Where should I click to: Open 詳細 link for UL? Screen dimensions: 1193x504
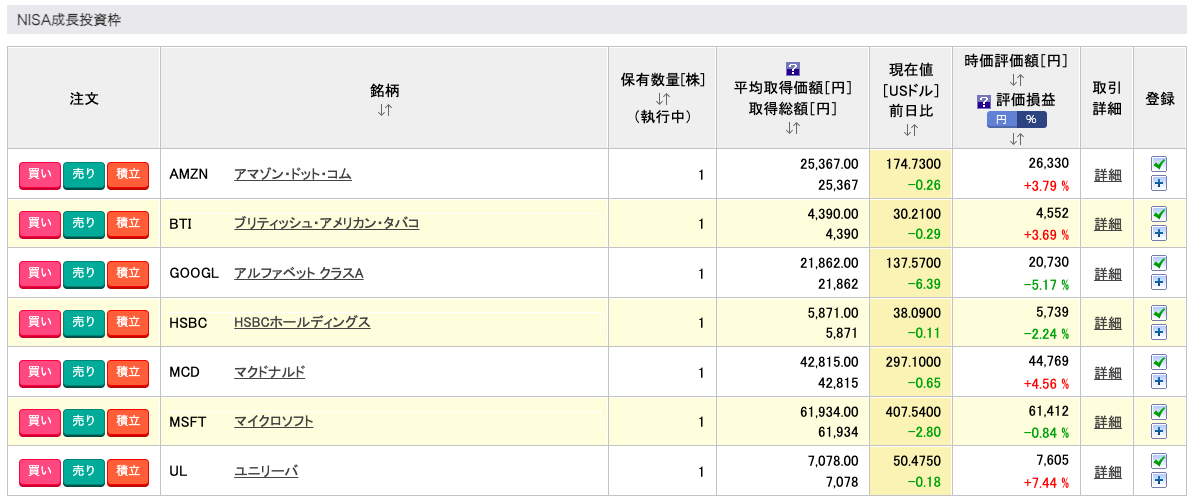(x=1107, y=472)
